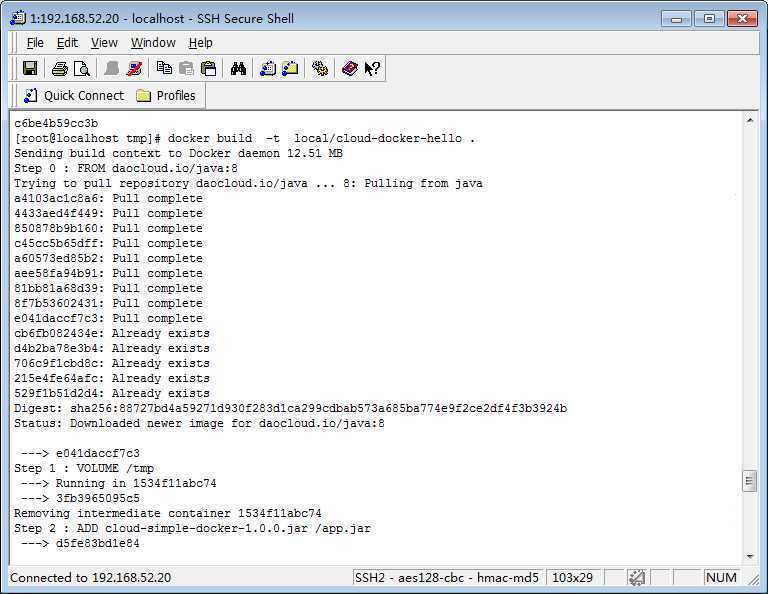
Task: Click the SSH application icon in title bar
Action: coord(18,19)
